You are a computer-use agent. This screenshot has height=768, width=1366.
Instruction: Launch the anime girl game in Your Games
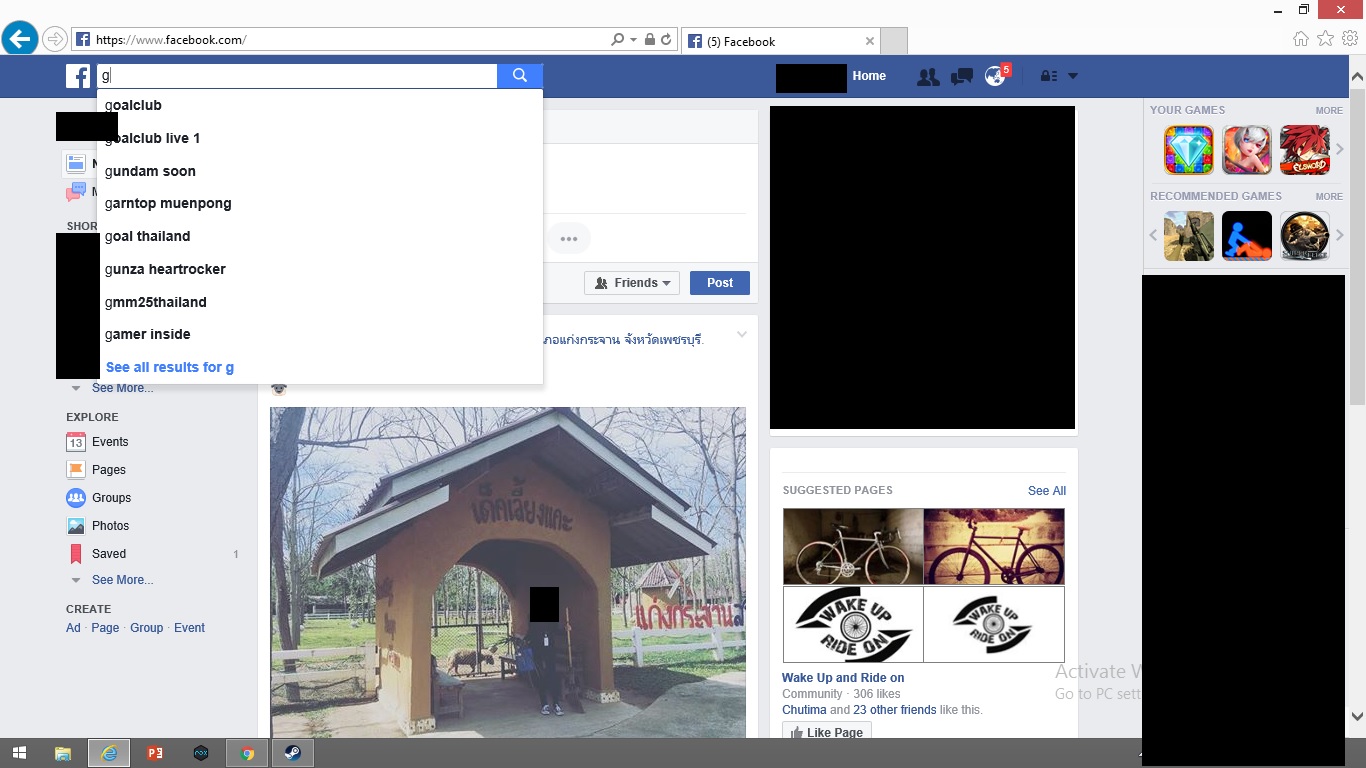click(1247, 150)
